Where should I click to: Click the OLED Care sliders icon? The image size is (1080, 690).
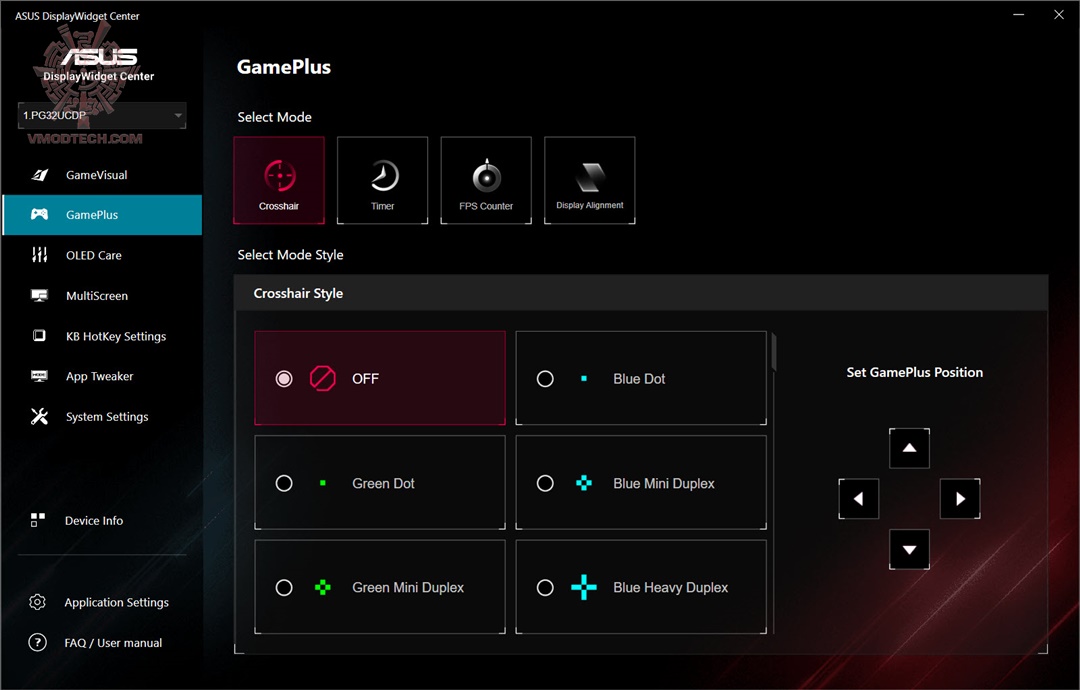[39, 255]
